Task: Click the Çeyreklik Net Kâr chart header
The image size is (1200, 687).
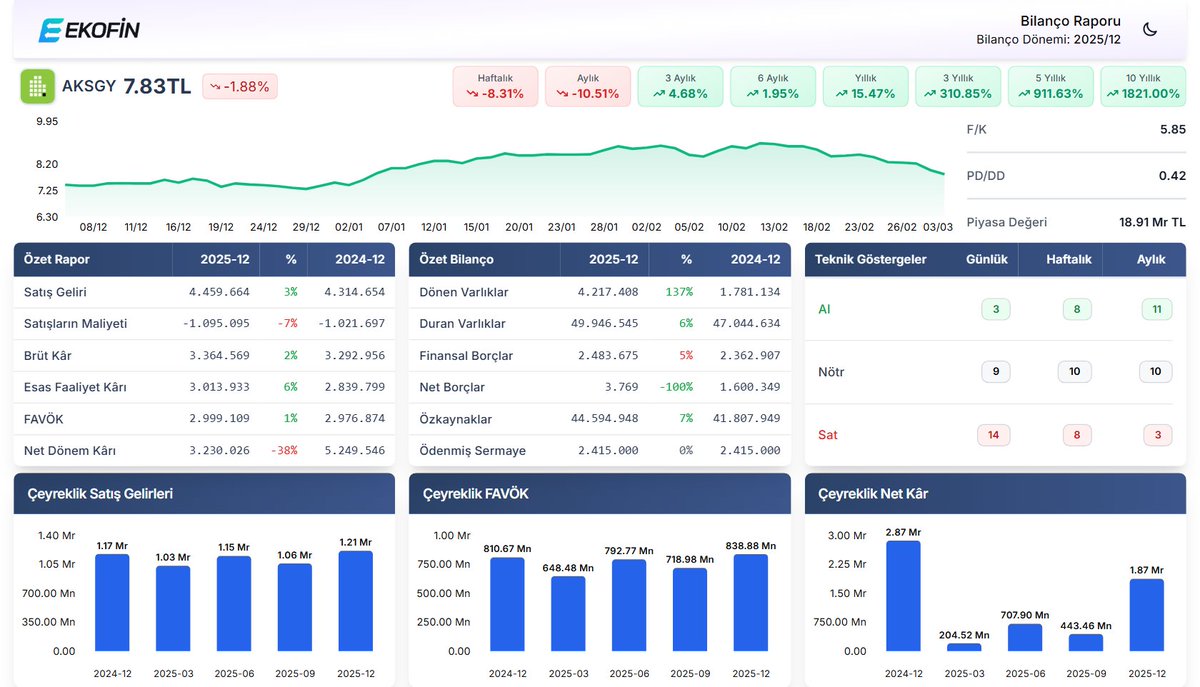Action: (995, 494)
